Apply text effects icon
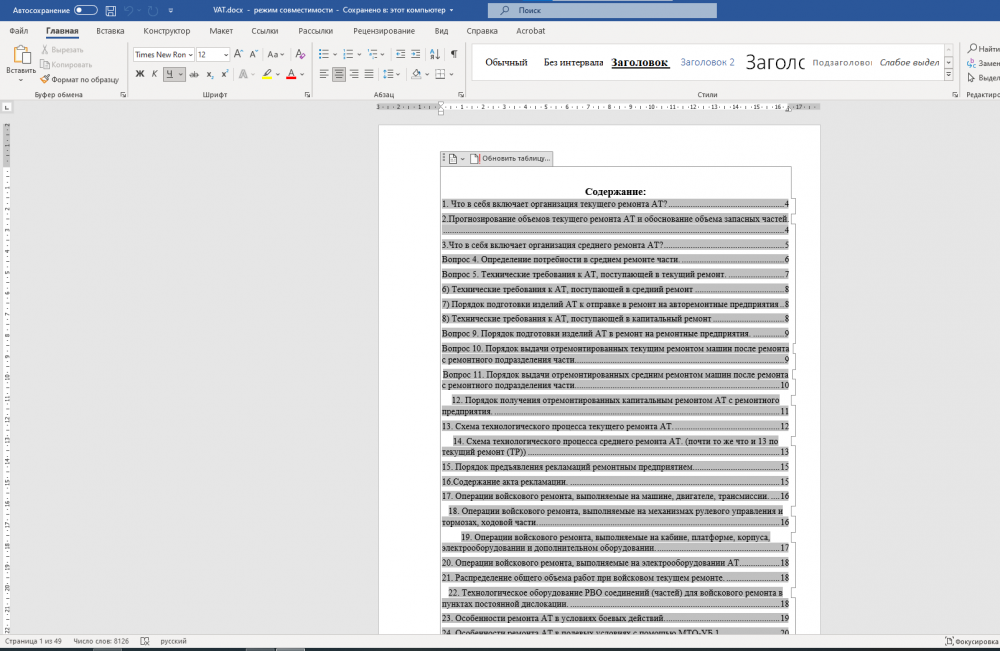This screenshot has width=1000, height=651. pyautogui.click(x=243, y=74)
